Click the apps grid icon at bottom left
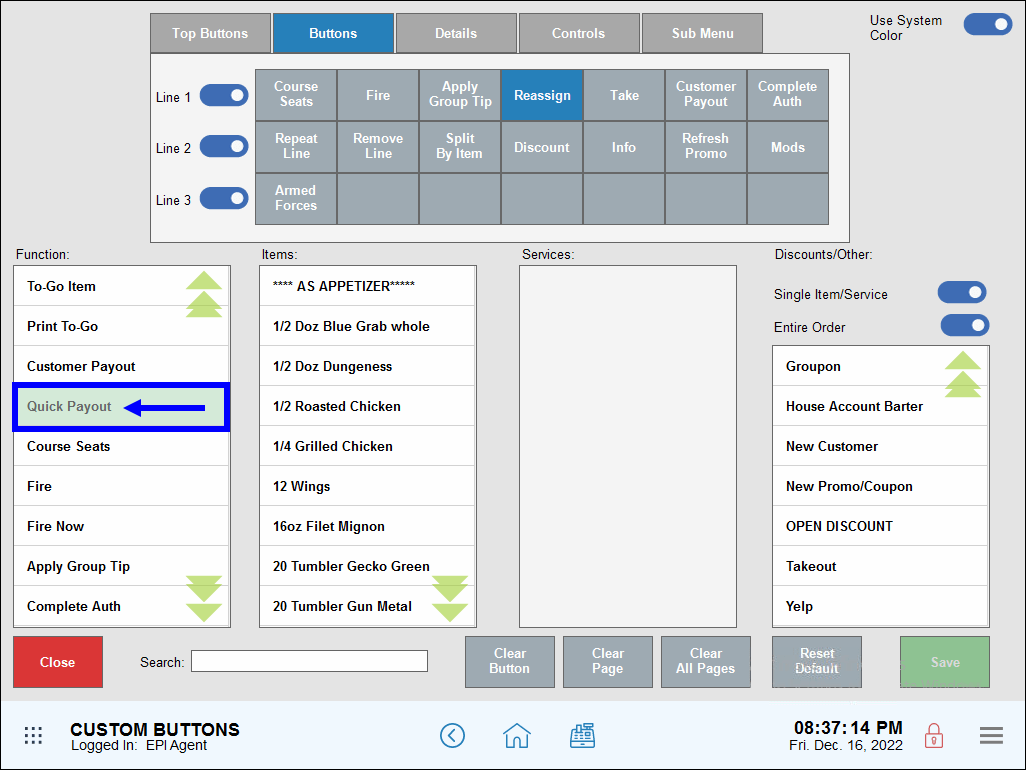Viewport: 1026px width, 770px height. tap(33, 735)
